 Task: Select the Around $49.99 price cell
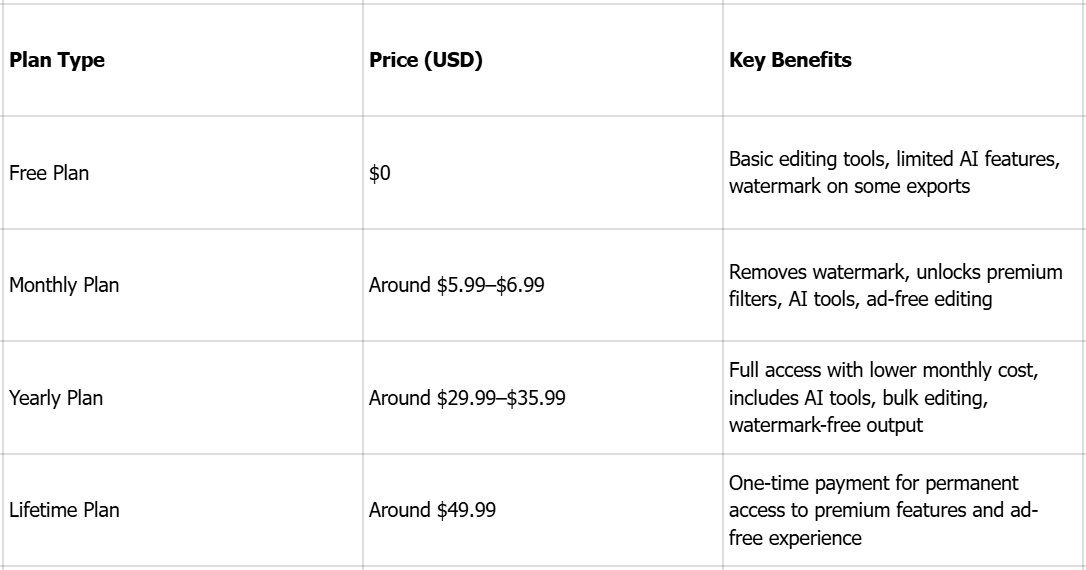tap(432, 510)
